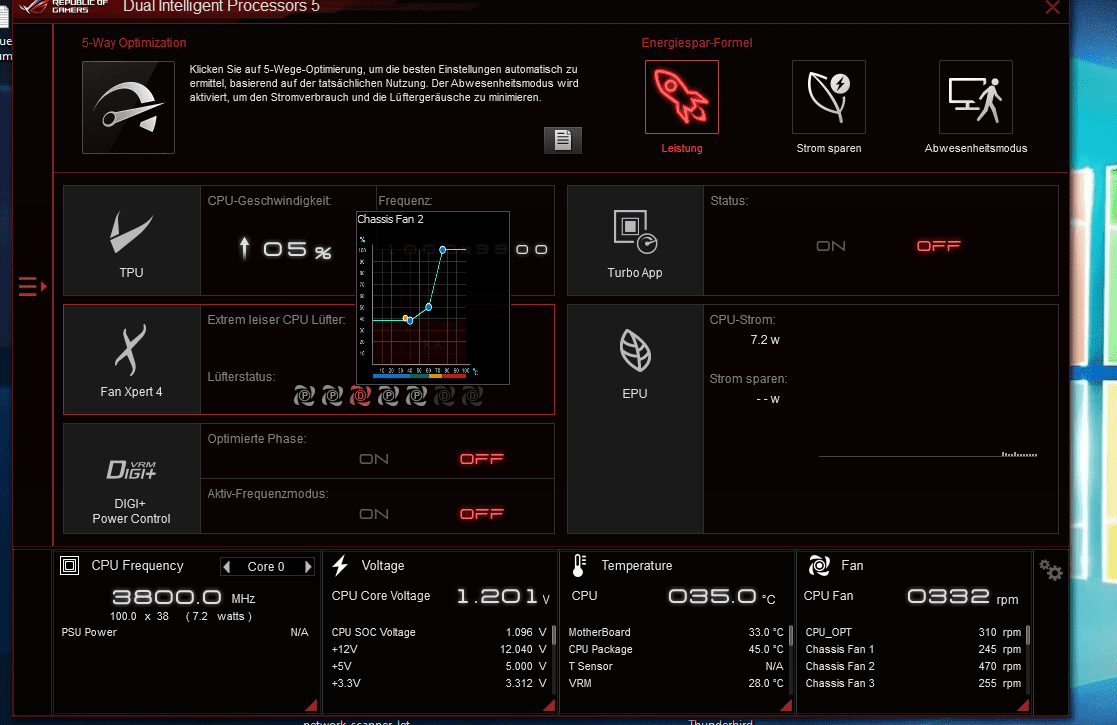This screenshot has width=1117, height=725.
Task: Click the last dimmed fan icon in Lüfterstatus
Action: click(472, 395)
